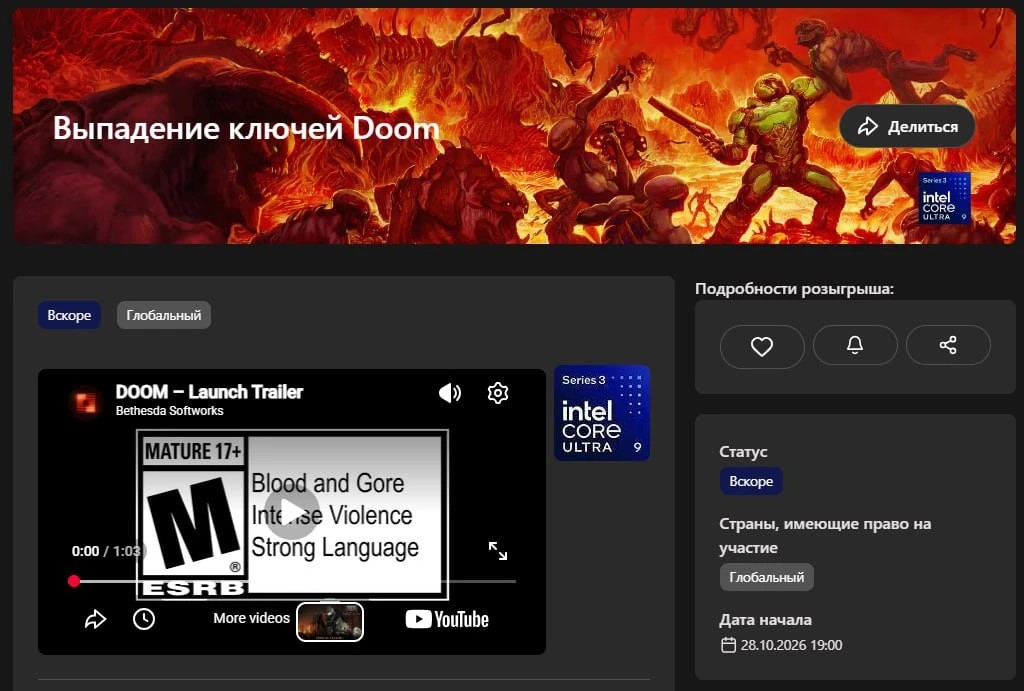This screenshot has width=1024, height=691.
Task: Click the More videos label
Action: click(251, 618)
